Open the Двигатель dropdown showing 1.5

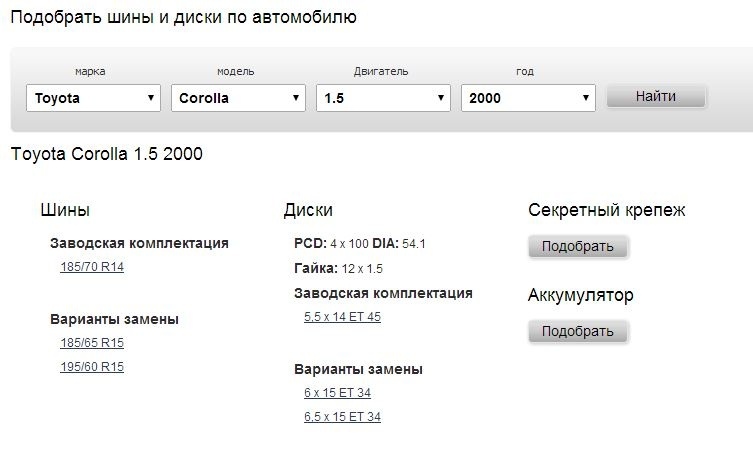tap(383, 98)
